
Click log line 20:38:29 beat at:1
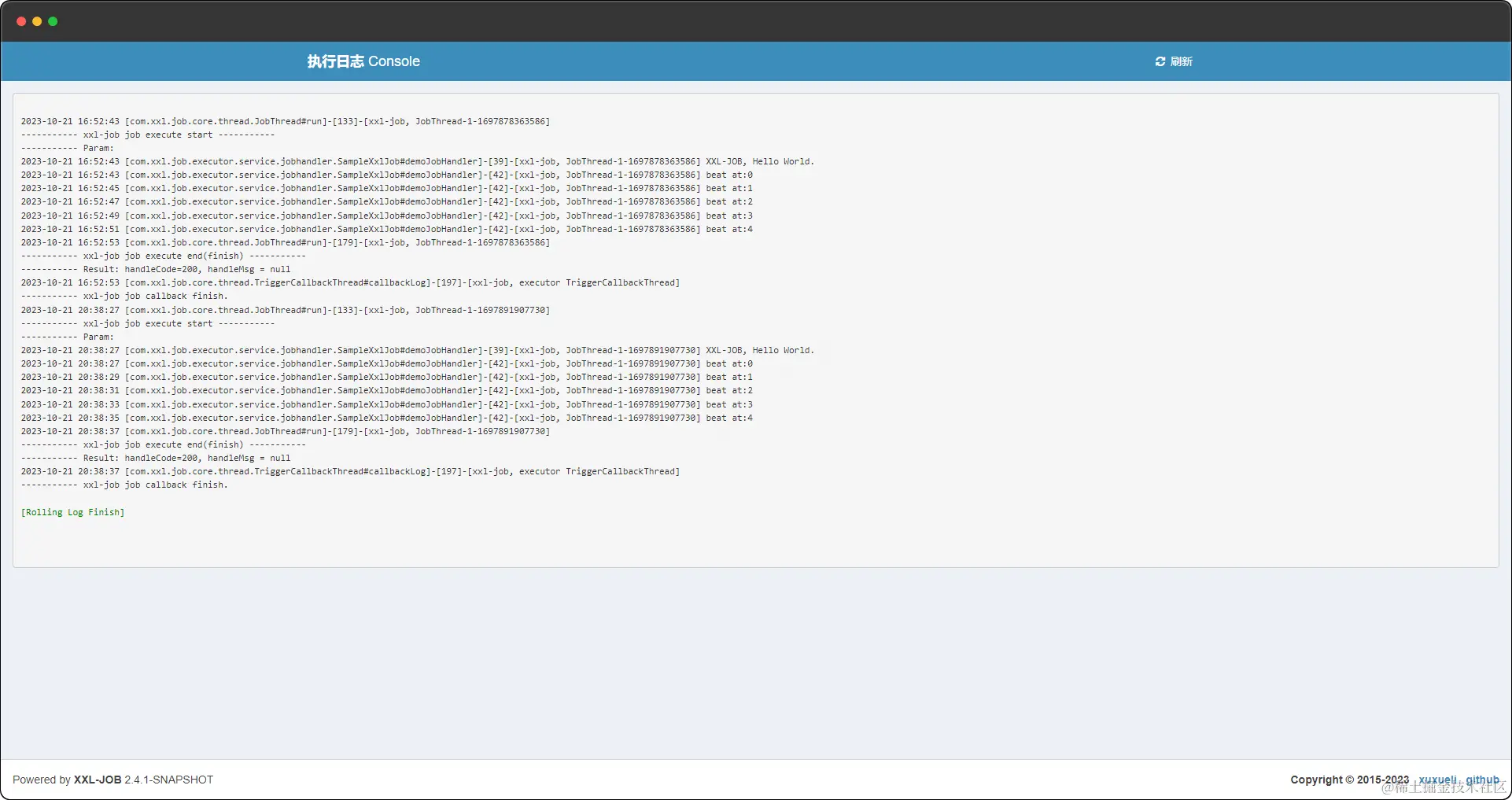pos(386,377)
